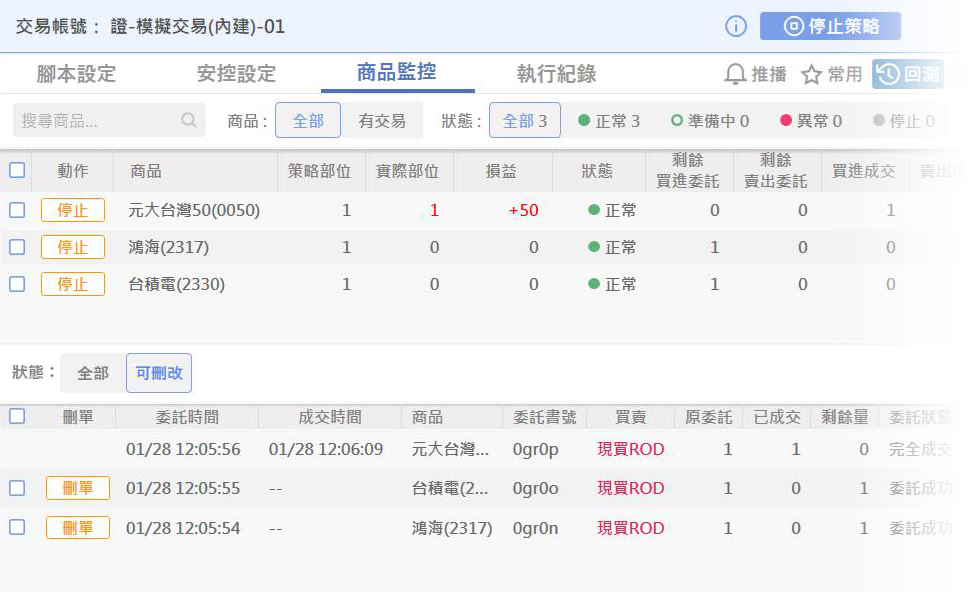Screen dimensions: 972x592
Task: Cancel the 鴻海(2317) order using 刪單
Action: pyautogui.click(x=78, y=528)
